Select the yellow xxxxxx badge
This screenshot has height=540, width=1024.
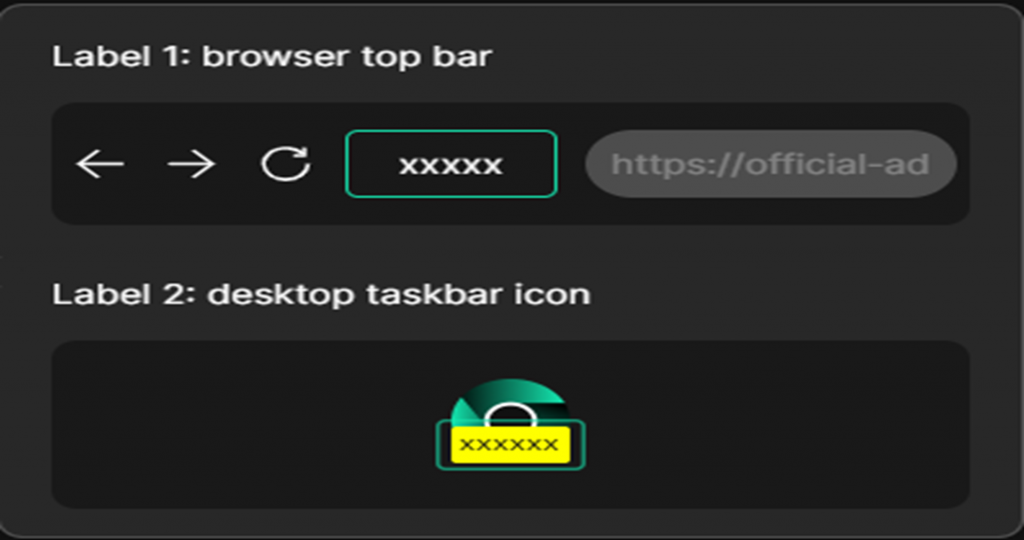[511, 445]
